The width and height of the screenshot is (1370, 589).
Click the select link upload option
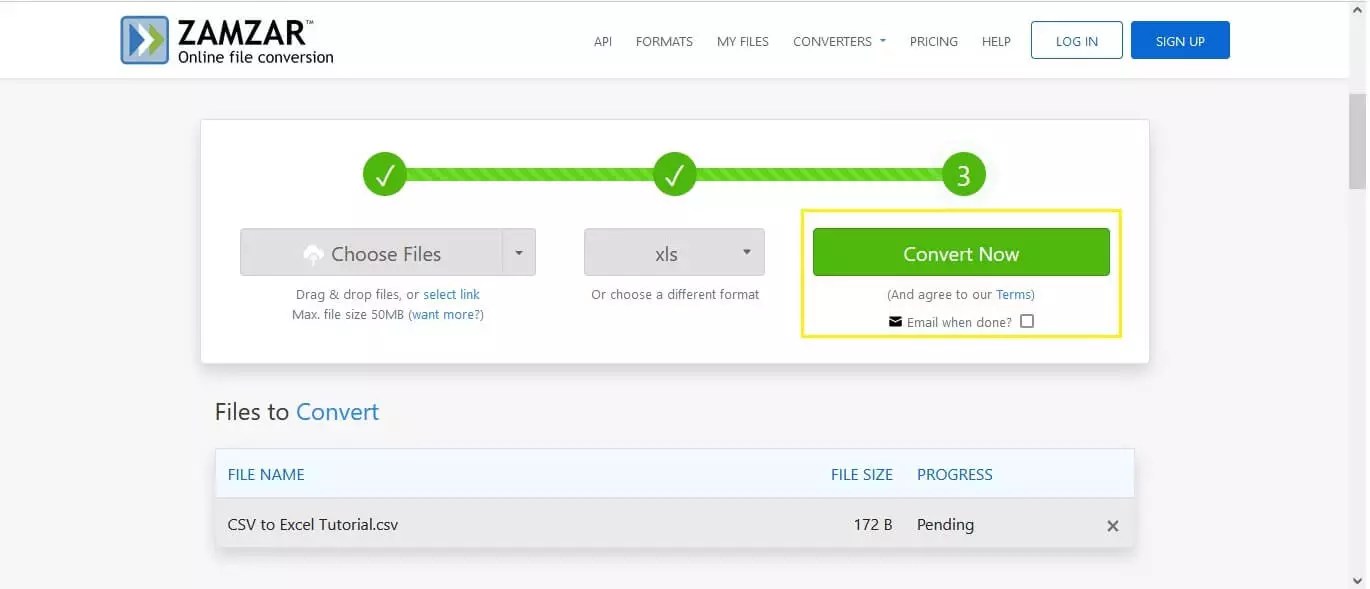[x=451, y=294]
